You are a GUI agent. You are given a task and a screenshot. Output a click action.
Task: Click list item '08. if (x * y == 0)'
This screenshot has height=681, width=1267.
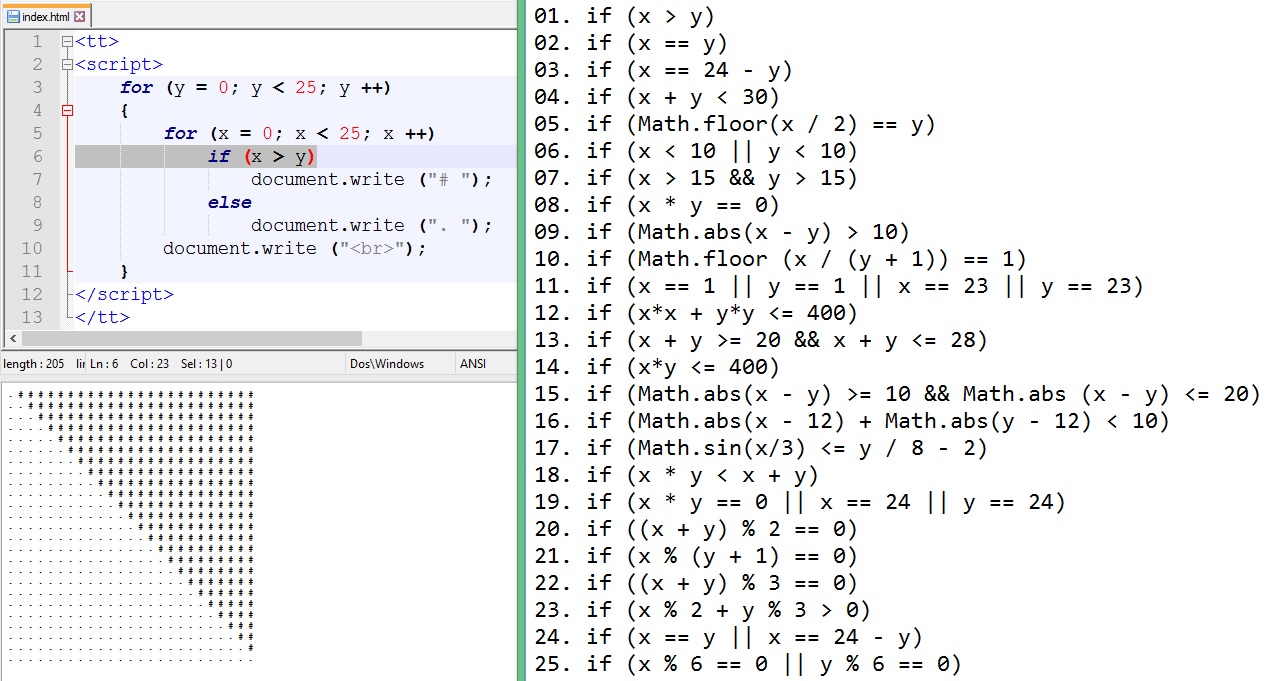click(x=657, y=205)
